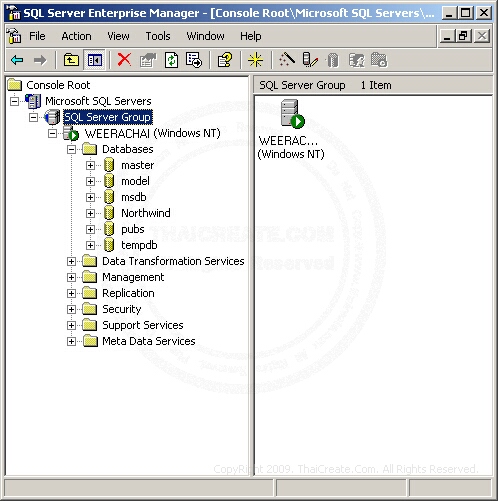The height and width of the screenshot is (501, 498).
Task: Collapse the WEERACHAI server node
Action: [52, 133]
